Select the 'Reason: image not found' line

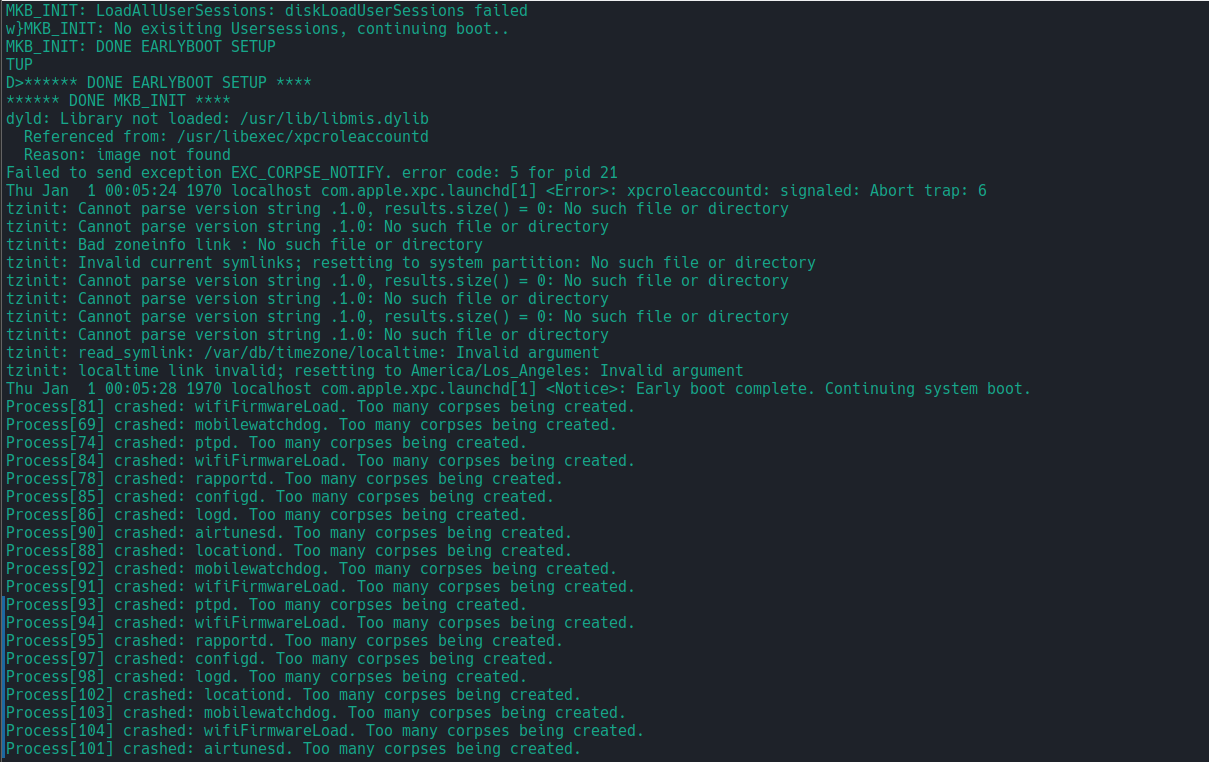[127, 155]
